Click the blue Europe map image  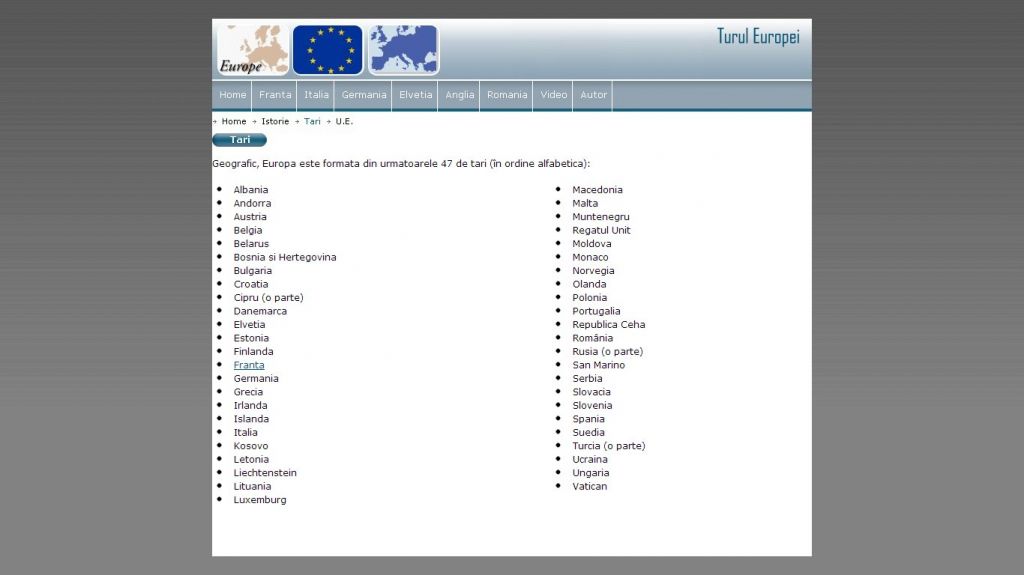click(404, 50)
